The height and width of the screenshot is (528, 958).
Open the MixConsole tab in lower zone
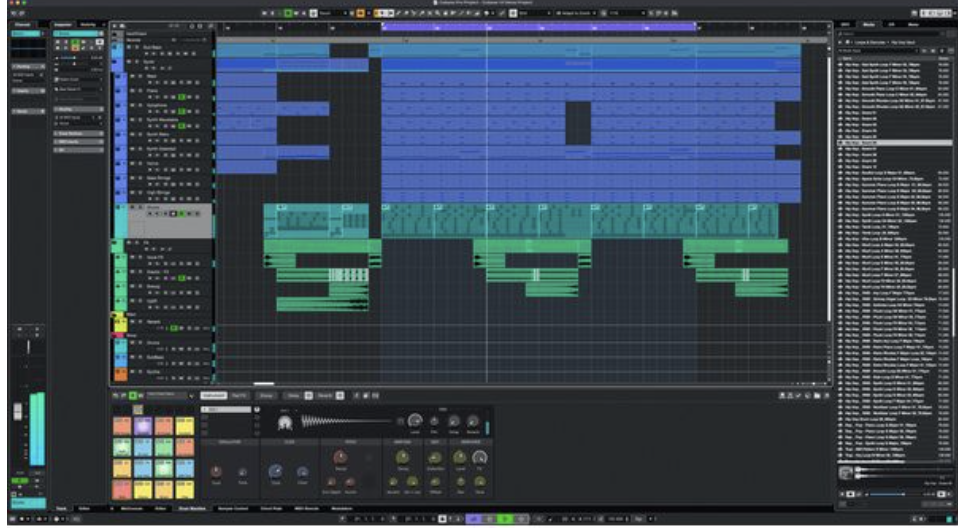[x=132, y=508]
